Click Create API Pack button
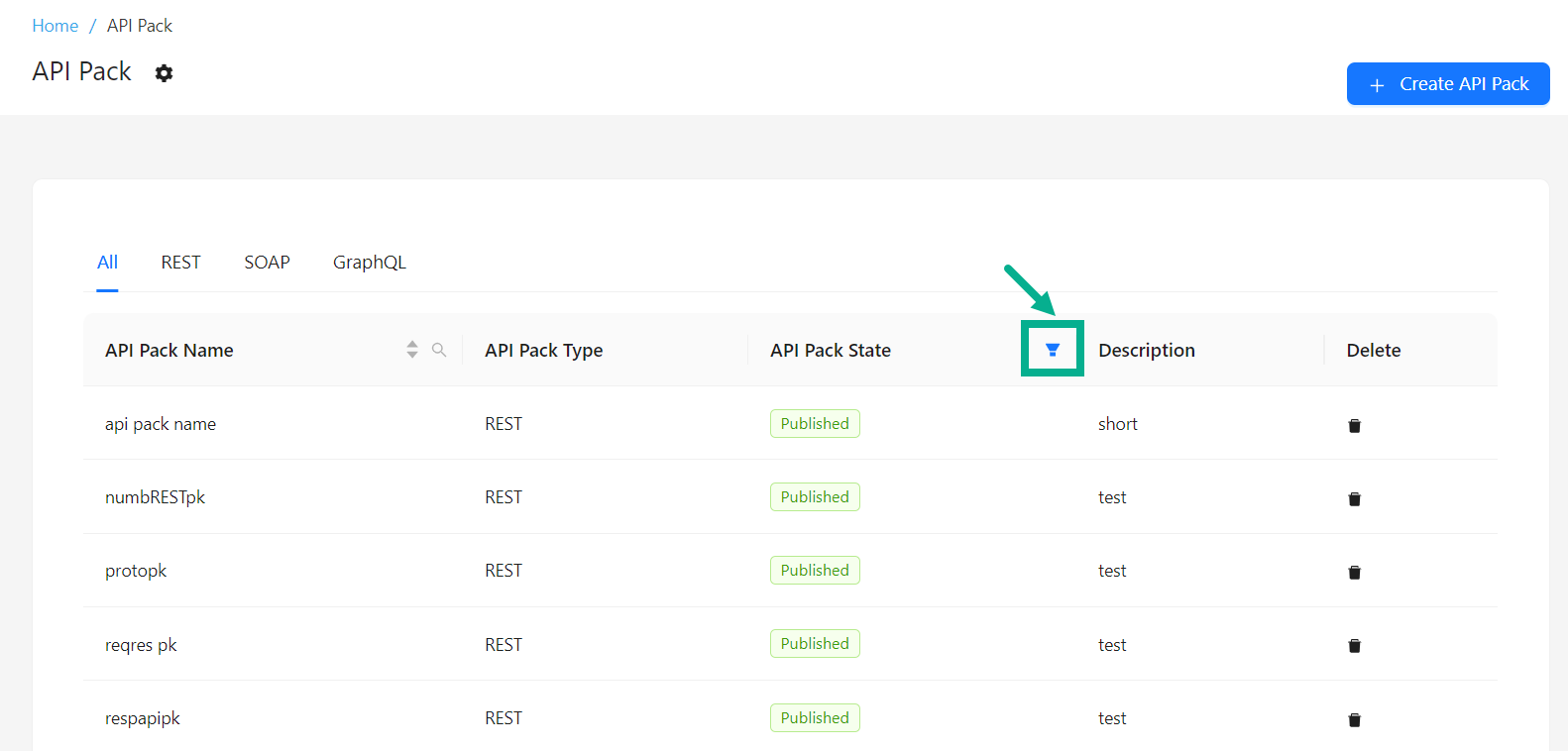Screen dimensions: 1568x751 tap(1447, 84)
